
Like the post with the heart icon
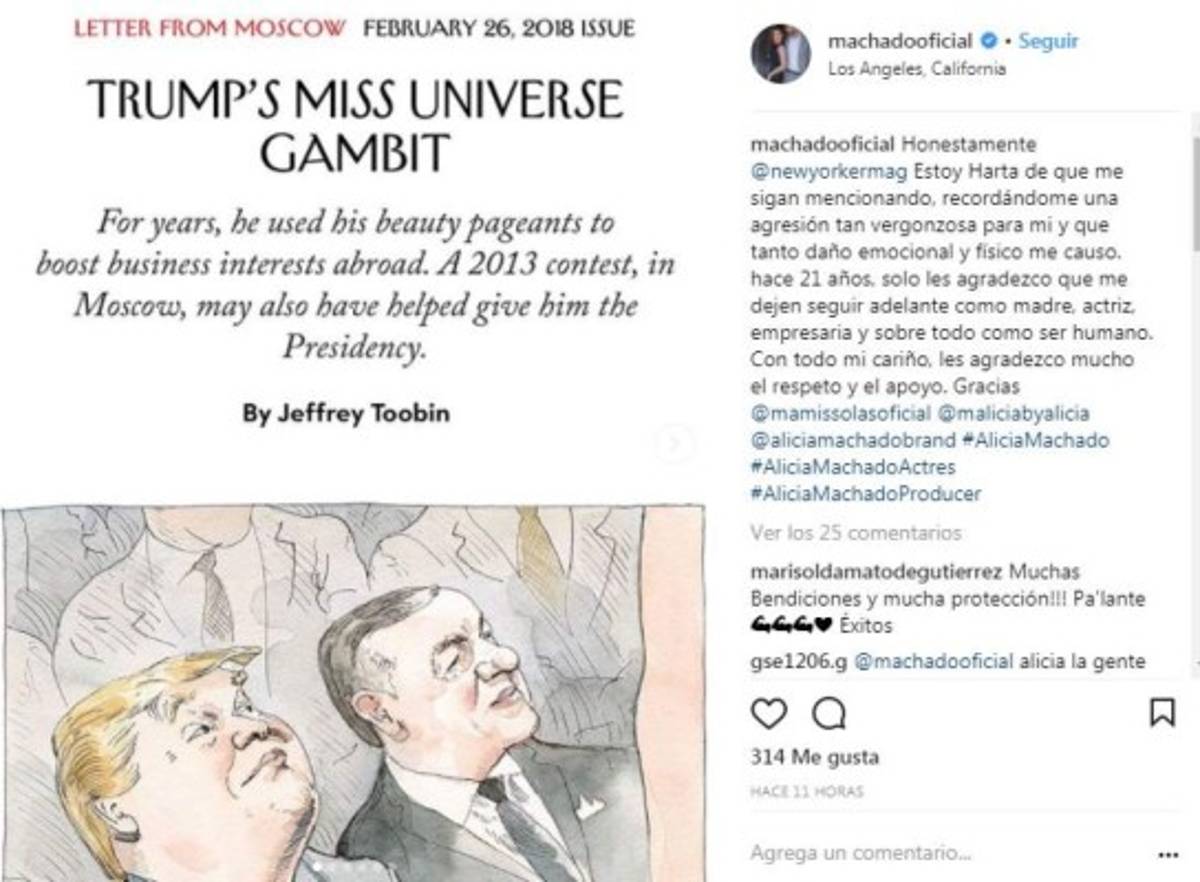click(768, 714)
